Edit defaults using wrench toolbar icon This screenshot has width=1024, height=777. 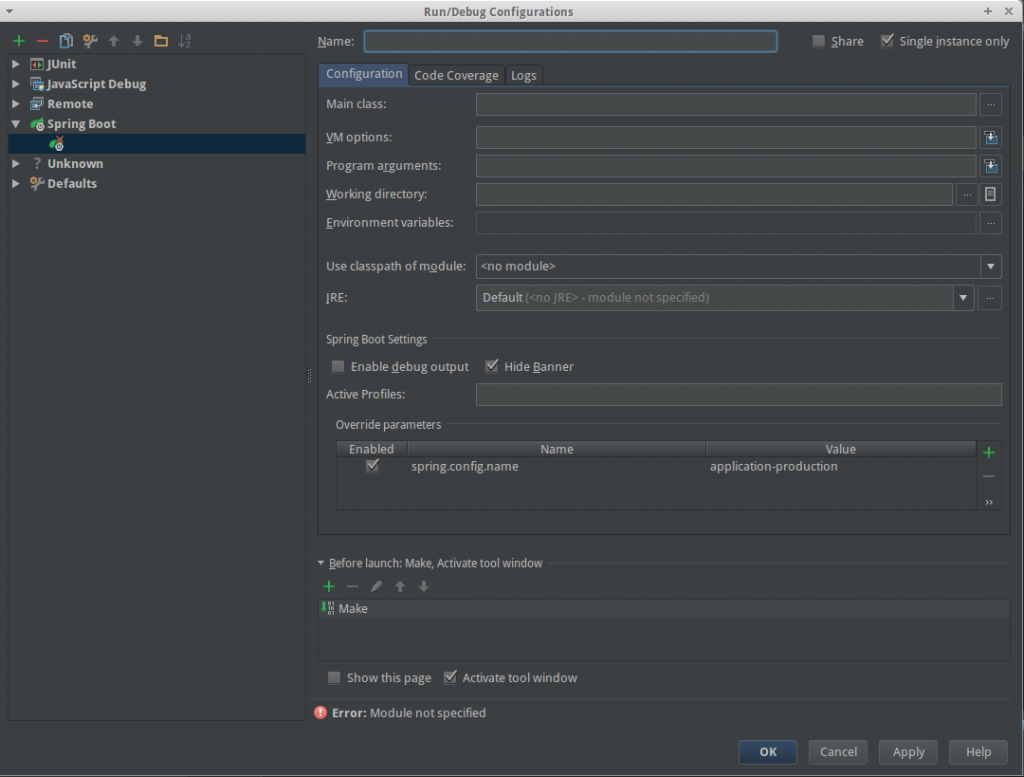[x=90, y=41]
